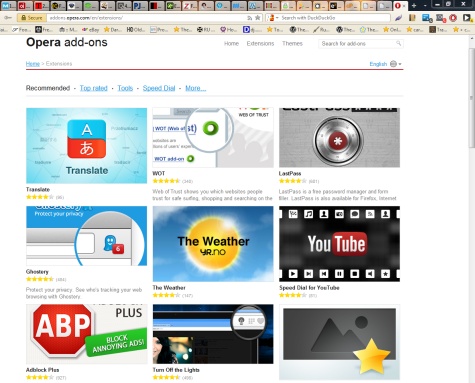Click the play-arrow extension icon in the toolbar

(x=467, y=18)
